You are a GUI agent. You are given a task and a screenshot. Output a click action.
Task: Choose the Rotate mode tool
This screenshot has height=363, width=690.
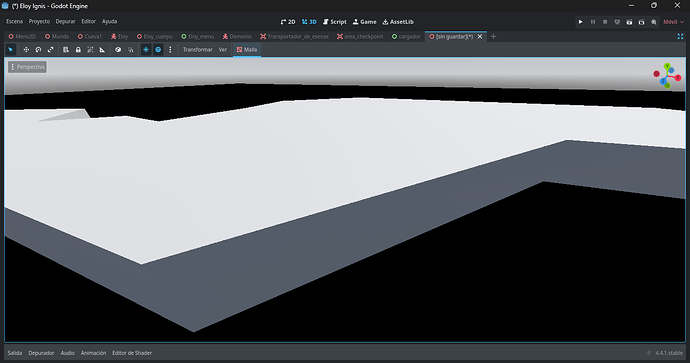(x=38, y=50)
